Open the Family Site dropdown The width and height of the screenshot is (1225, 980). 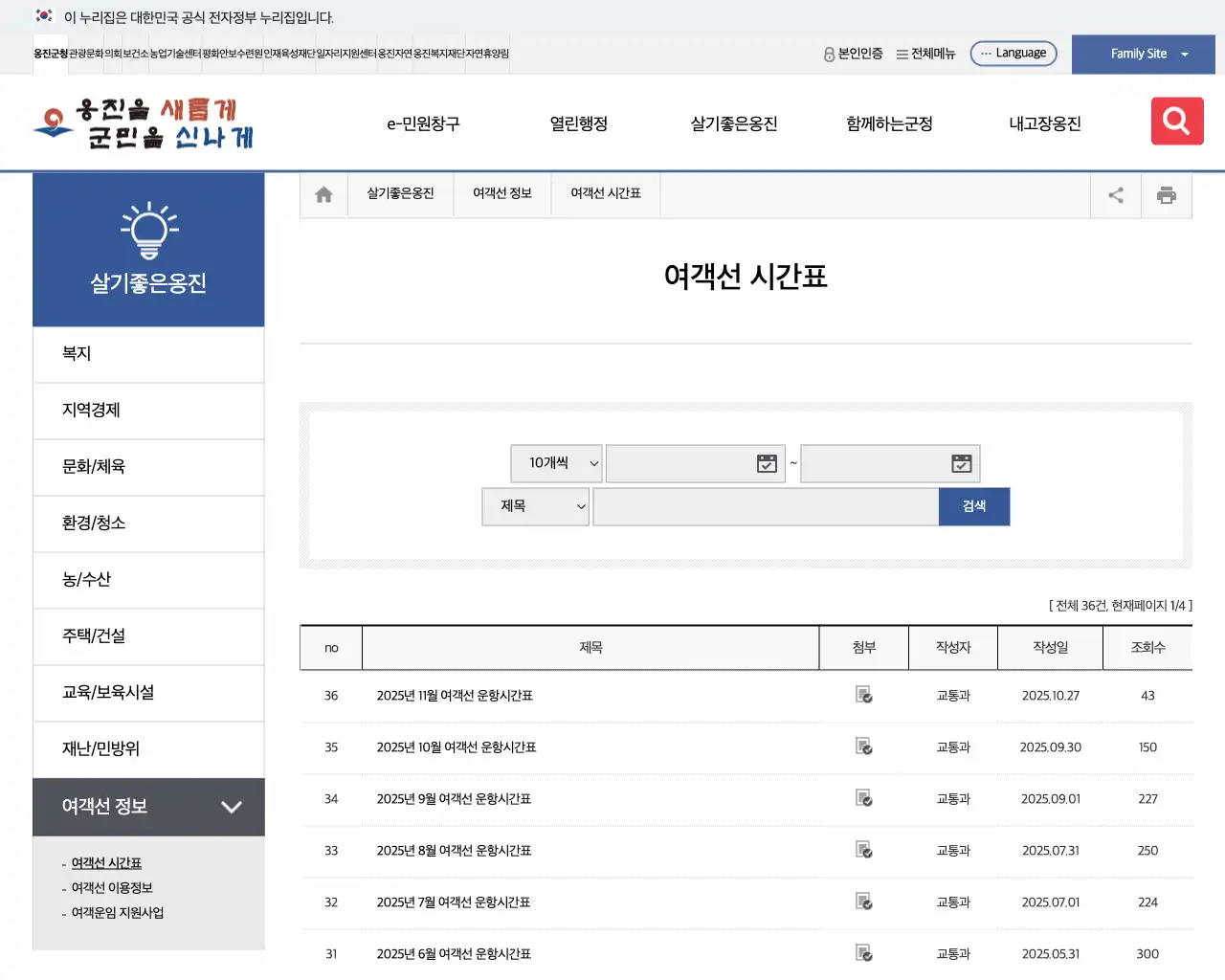pyautogui.click(x=1143, y=54)
